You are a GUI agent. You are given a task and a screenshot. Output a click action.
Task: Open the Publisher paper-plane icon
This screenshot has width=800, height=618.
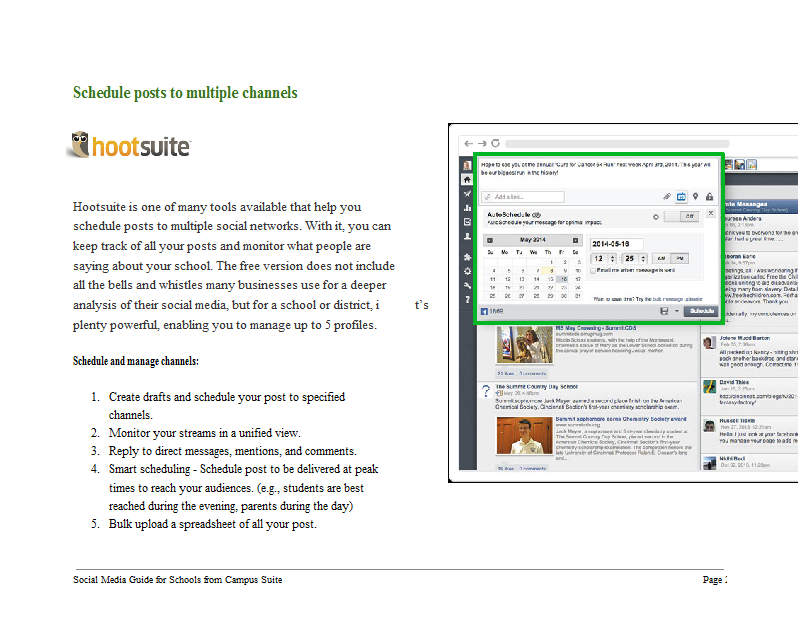pos(467,194)
